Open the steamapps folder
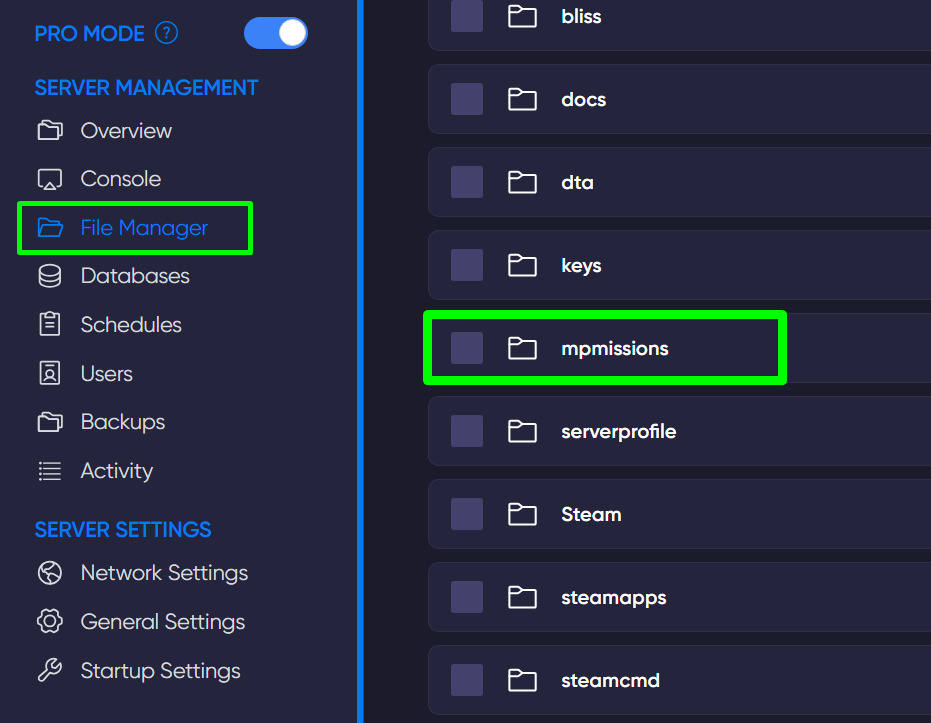The image size is (931, 723). pyautogui.click(x=613, y=598)
